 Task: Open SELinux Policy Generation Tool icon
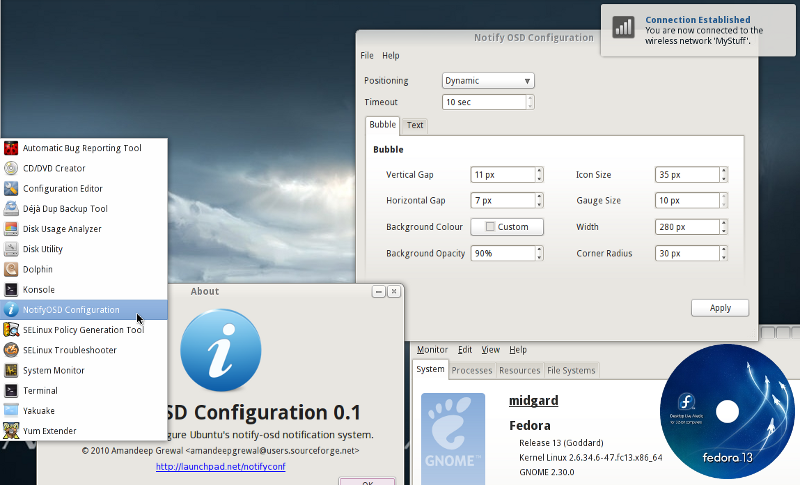(x=11, y=330)
